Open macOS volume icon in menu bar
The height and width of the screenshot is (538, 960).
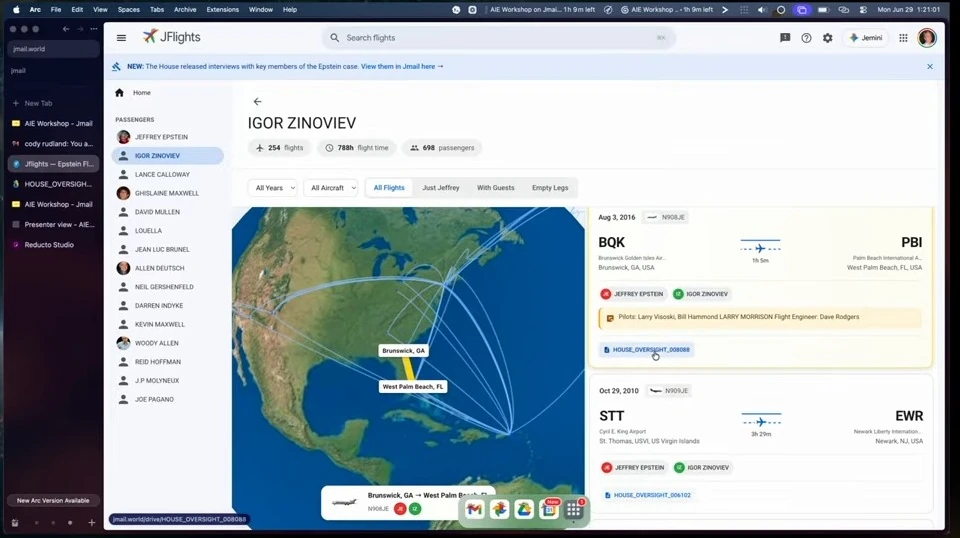coord(762,10)
